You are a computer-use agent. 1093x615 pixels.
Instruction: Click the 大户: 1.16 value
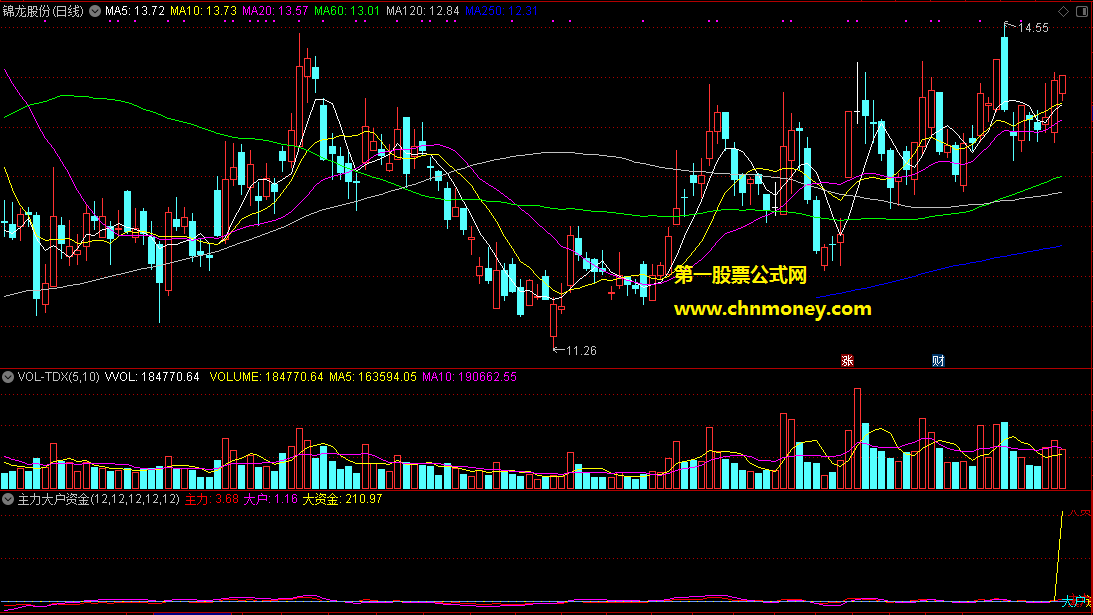(270, 499)
